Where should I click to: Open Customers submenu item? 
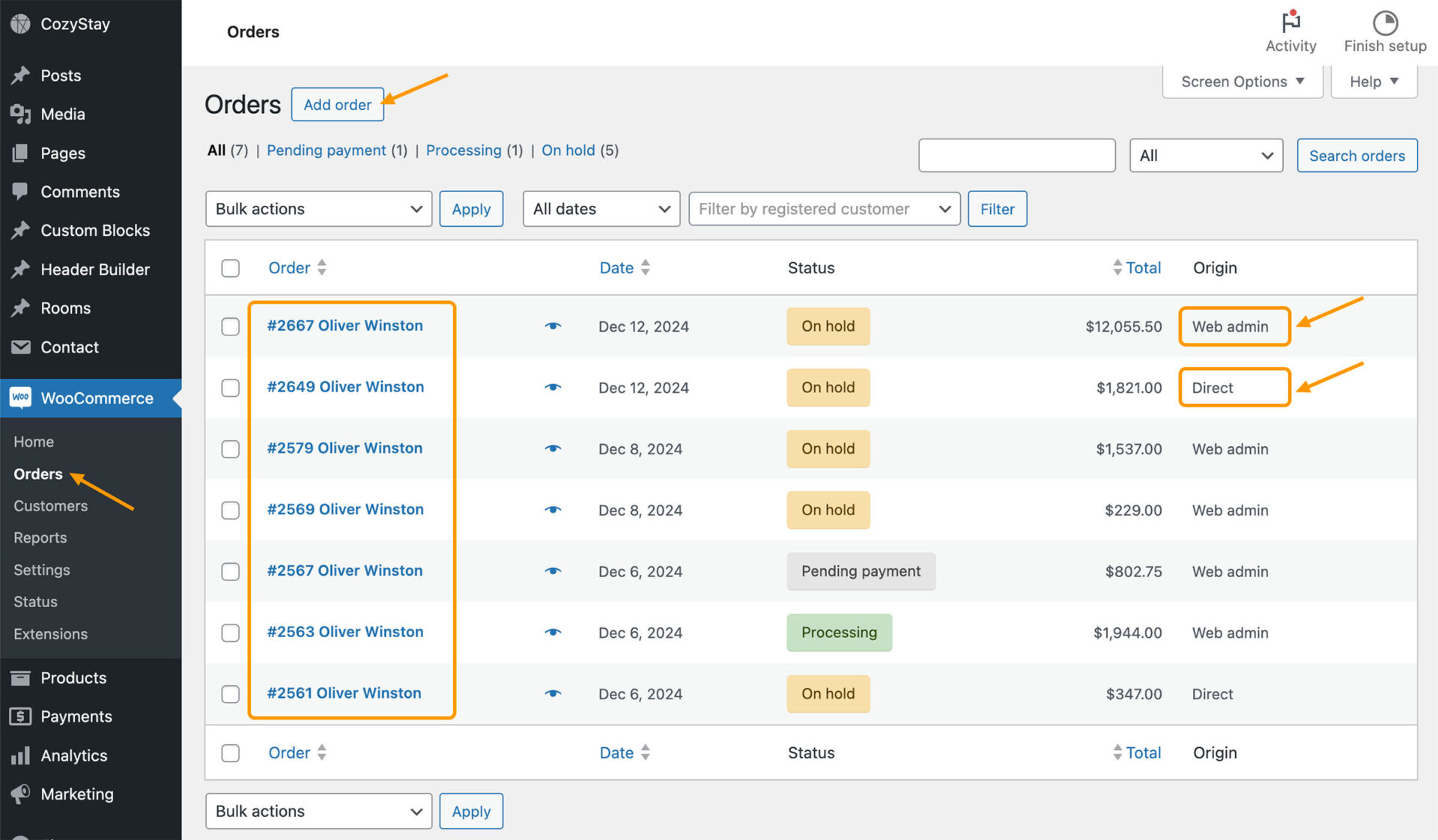tap(50, 505)
